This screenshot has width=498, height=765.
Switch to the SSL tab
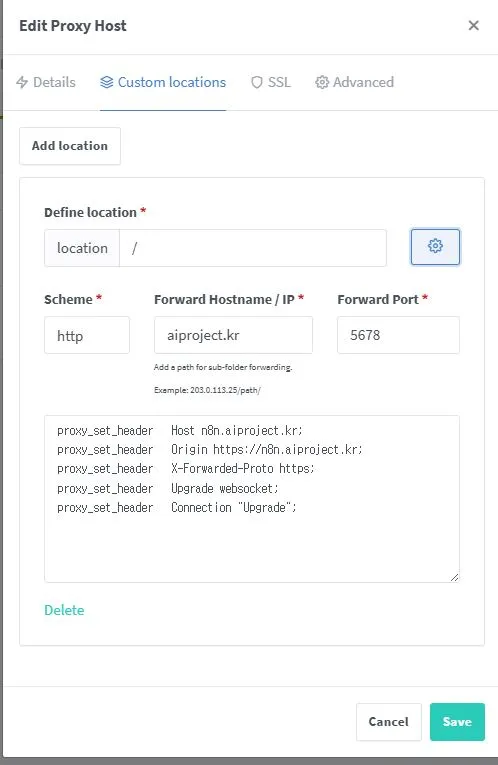(271, 82)
